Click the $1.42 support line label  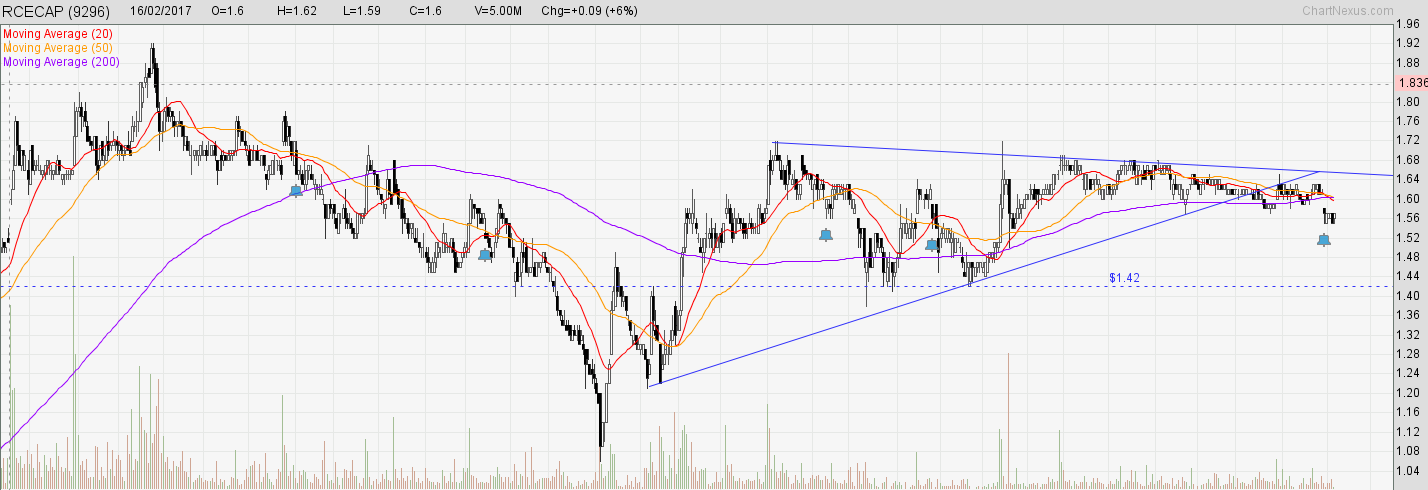pyautogui.click(x=1125, y=277)
